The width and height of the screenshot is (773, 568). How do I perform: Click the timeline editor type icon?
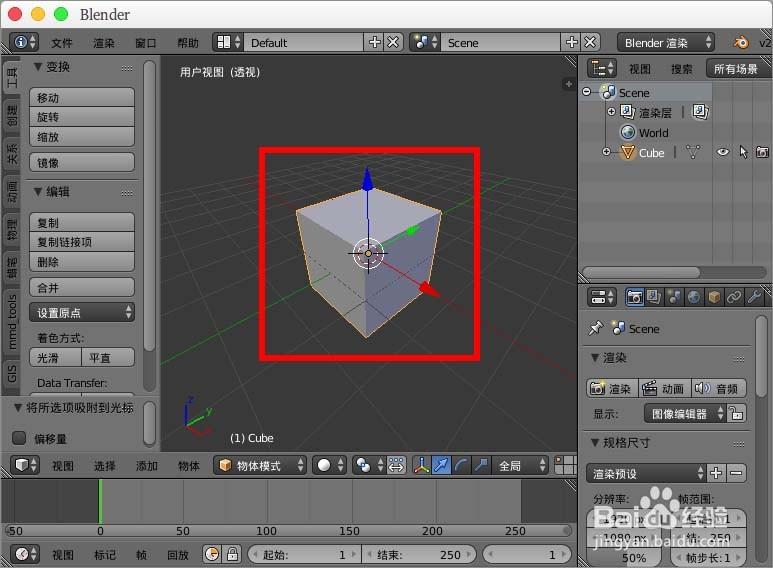(25, 554)
